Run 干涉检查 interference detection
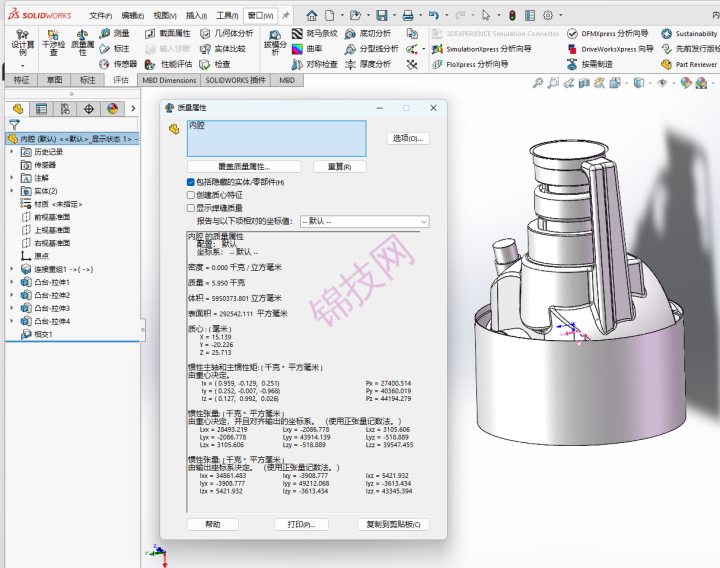The image size is (720, 568). (x=53, y=43)
